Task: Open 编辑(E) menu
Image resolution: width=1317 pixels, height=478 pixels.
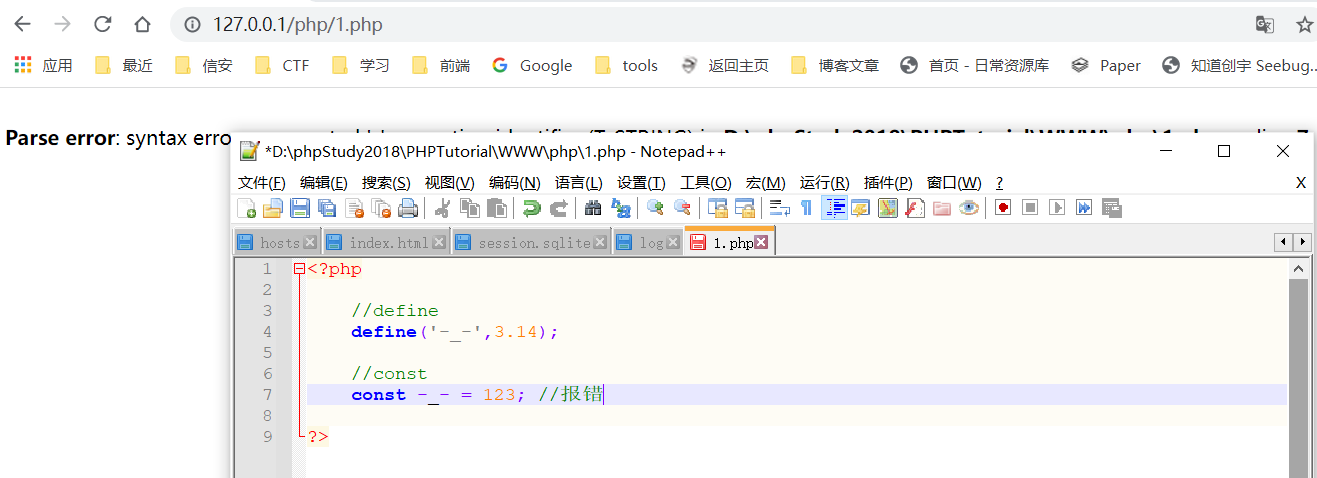Action: click(x=324, y=183)
